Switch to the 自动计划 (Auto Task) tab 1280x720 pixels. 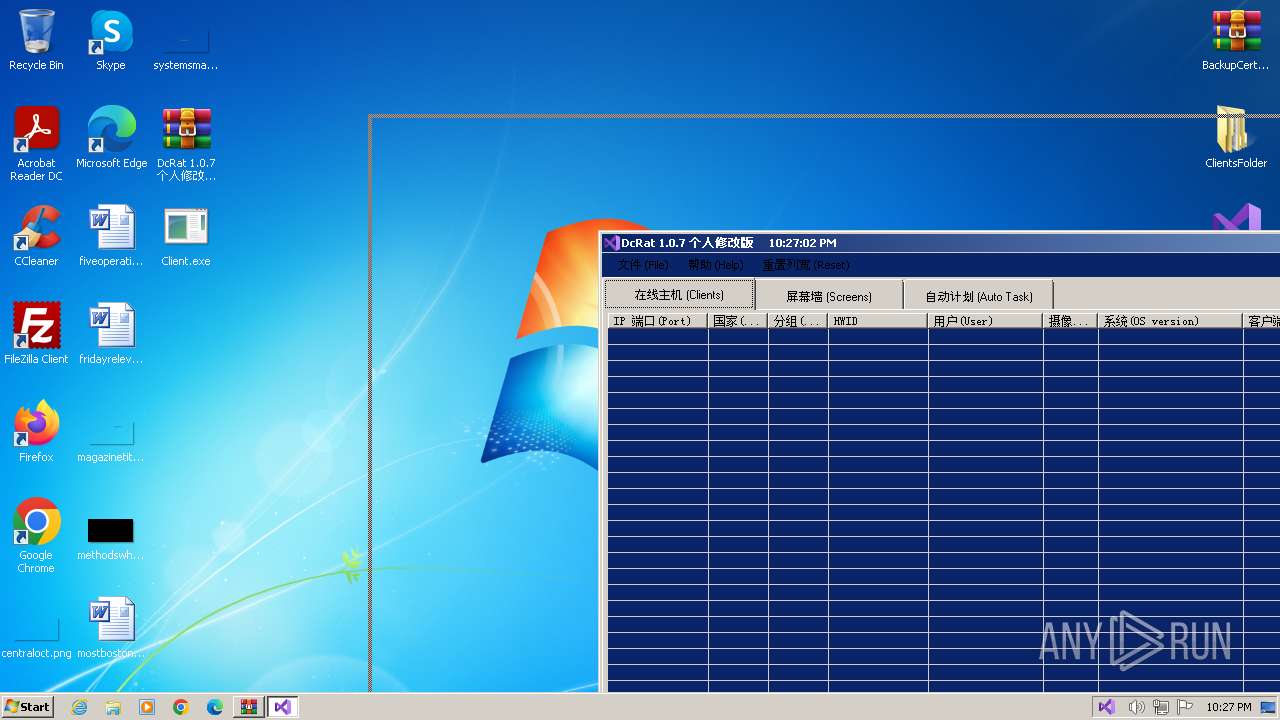[979, 296]
